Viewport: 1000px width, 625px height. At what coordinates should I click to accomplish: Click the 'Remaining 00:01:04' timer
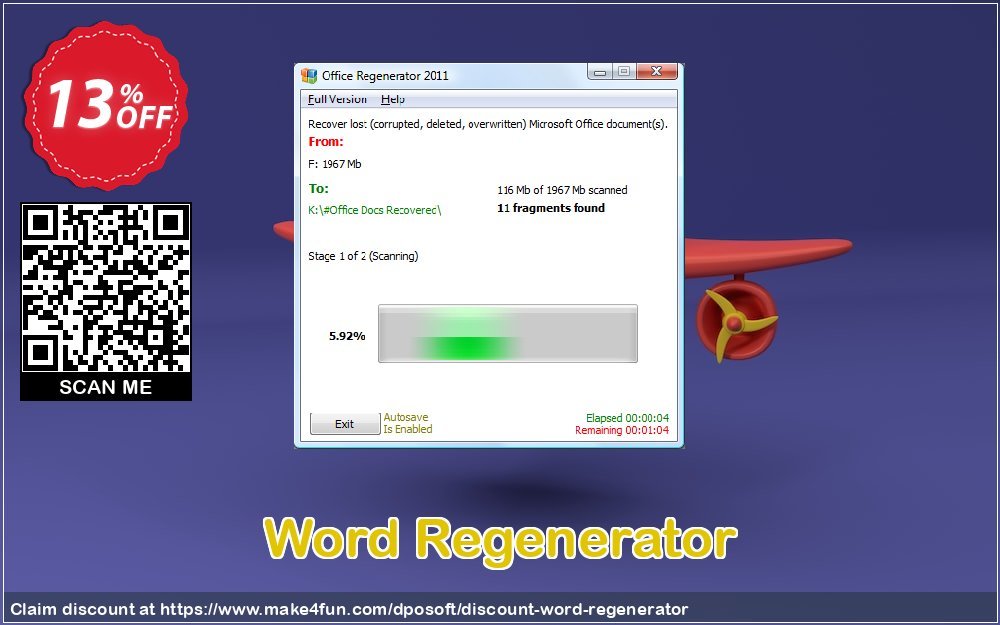point(622,430)
